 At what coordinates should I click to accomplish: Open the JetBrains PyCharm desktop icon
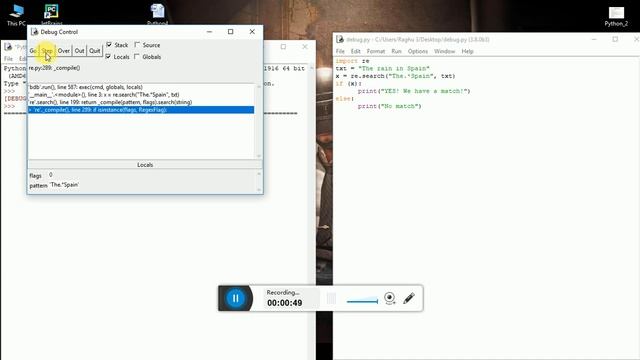coord(51,14)
